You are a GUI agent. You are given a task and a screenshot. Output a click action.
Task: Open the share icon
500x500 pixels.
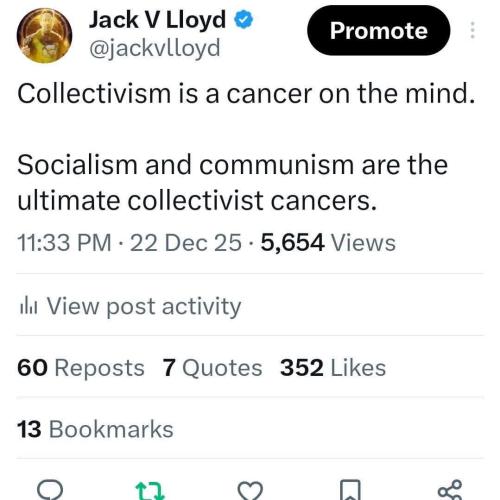point(450,490)
